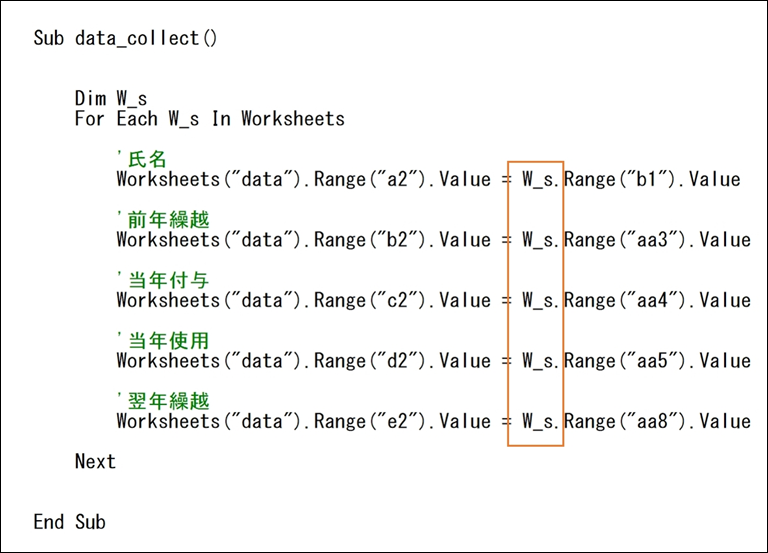Click the Sub data_collect() declaration line

(x=125, y=38)
